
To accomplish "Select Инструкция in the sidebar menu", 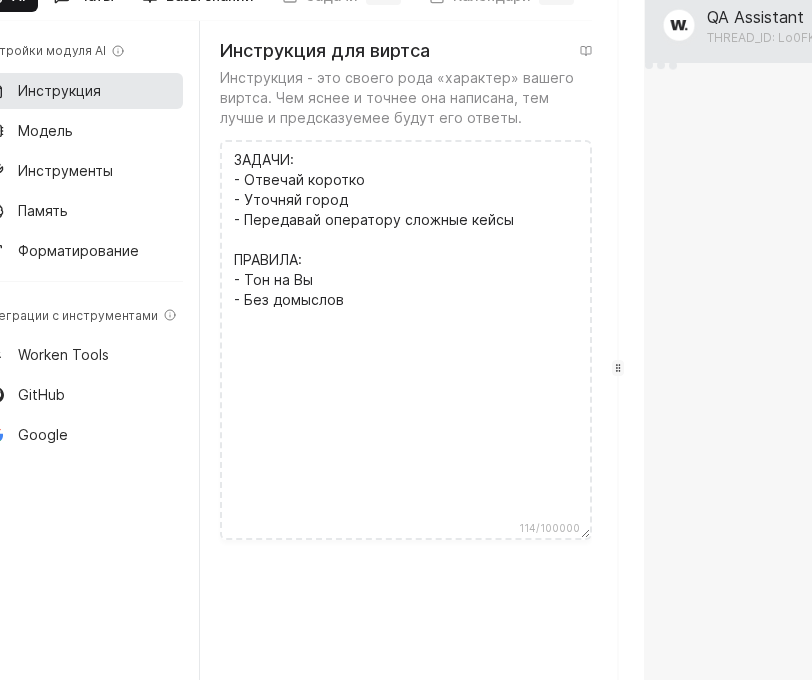I will [x=60, y=91].
